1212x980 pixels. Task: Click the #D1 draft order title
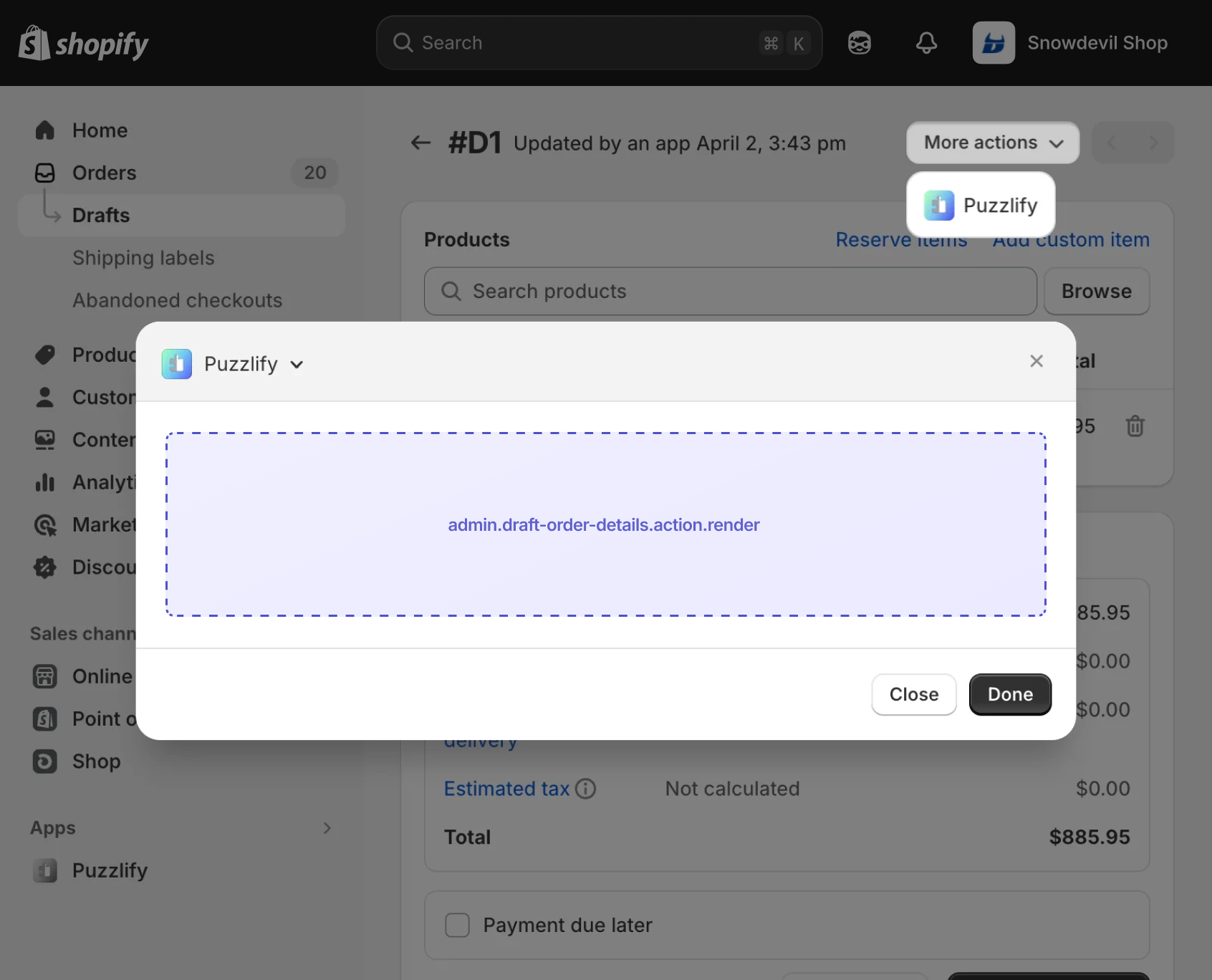click(475, 143)
